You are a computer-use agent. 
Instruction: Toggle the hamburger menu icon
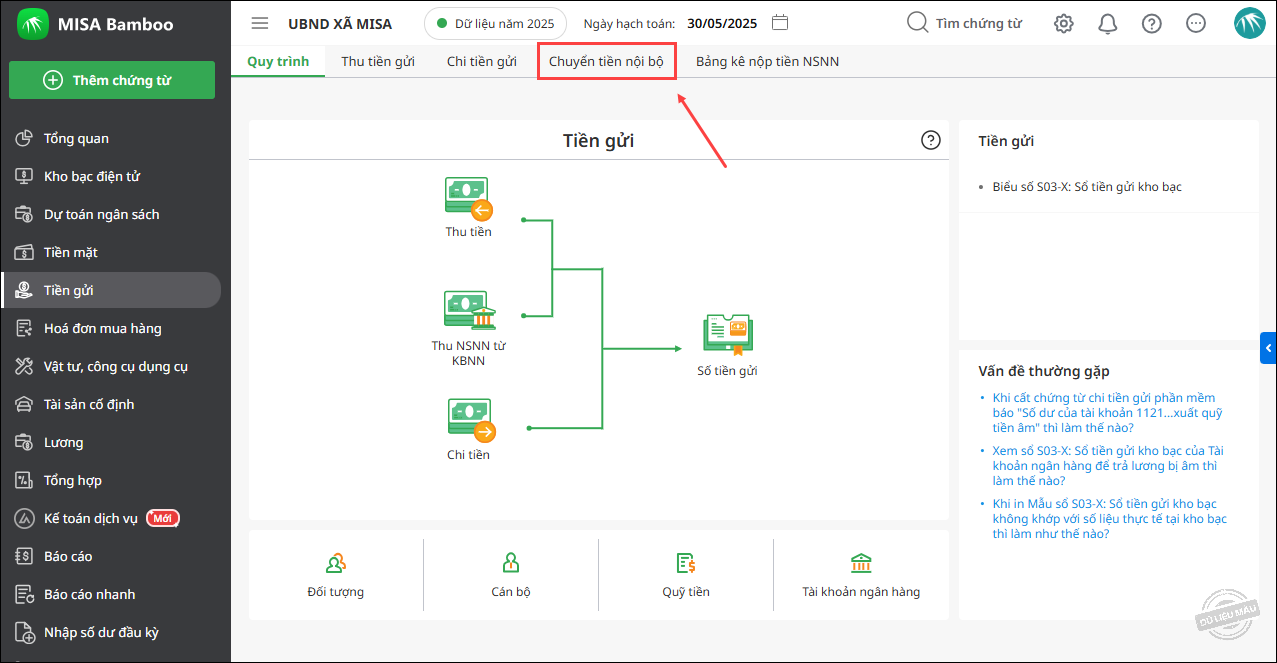(x=260, y=23)
